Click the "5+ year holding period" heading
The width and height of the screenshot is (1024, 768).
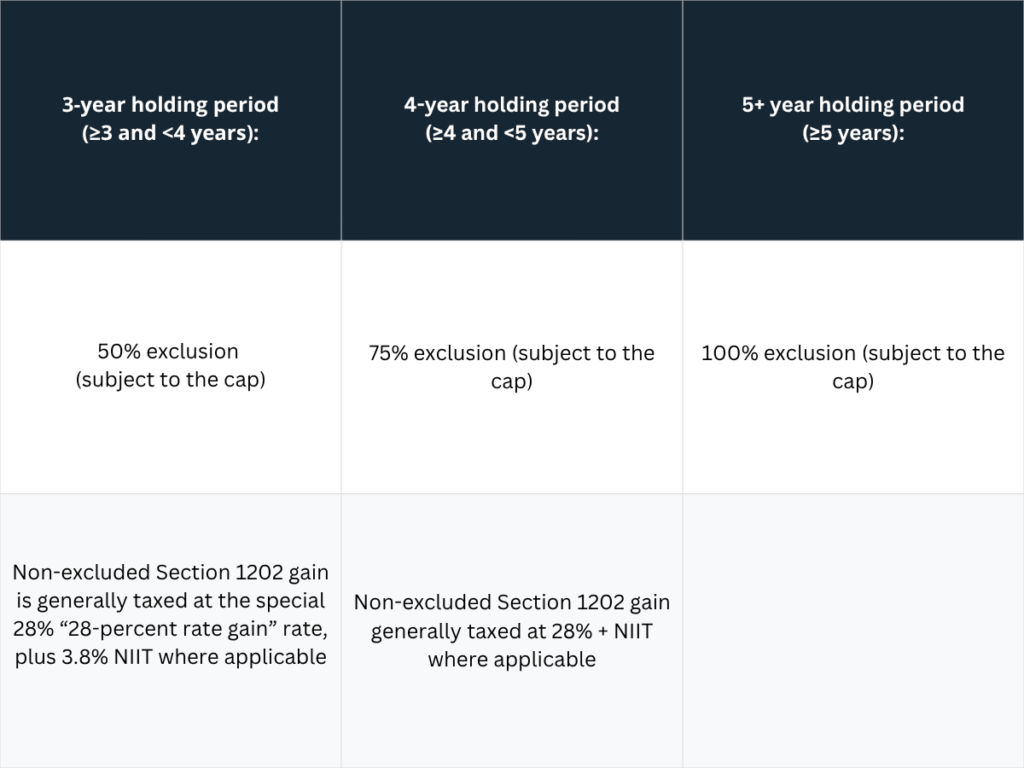point(853,104)
